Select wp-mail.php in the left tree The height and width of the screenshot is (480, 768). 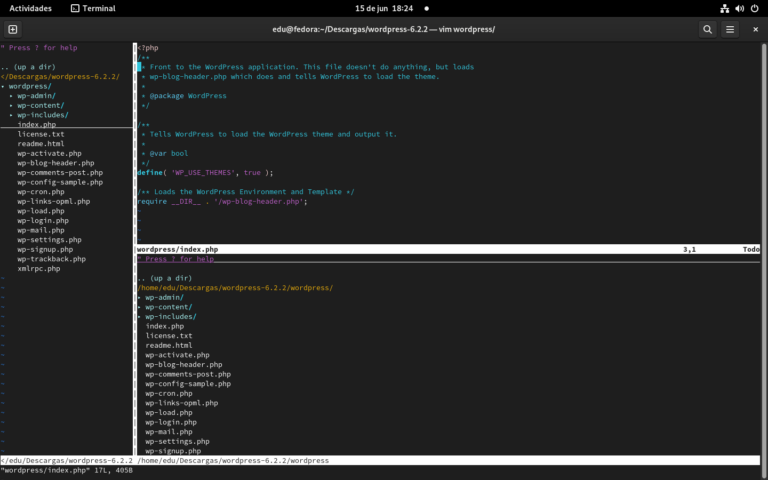tap(41, 230)
